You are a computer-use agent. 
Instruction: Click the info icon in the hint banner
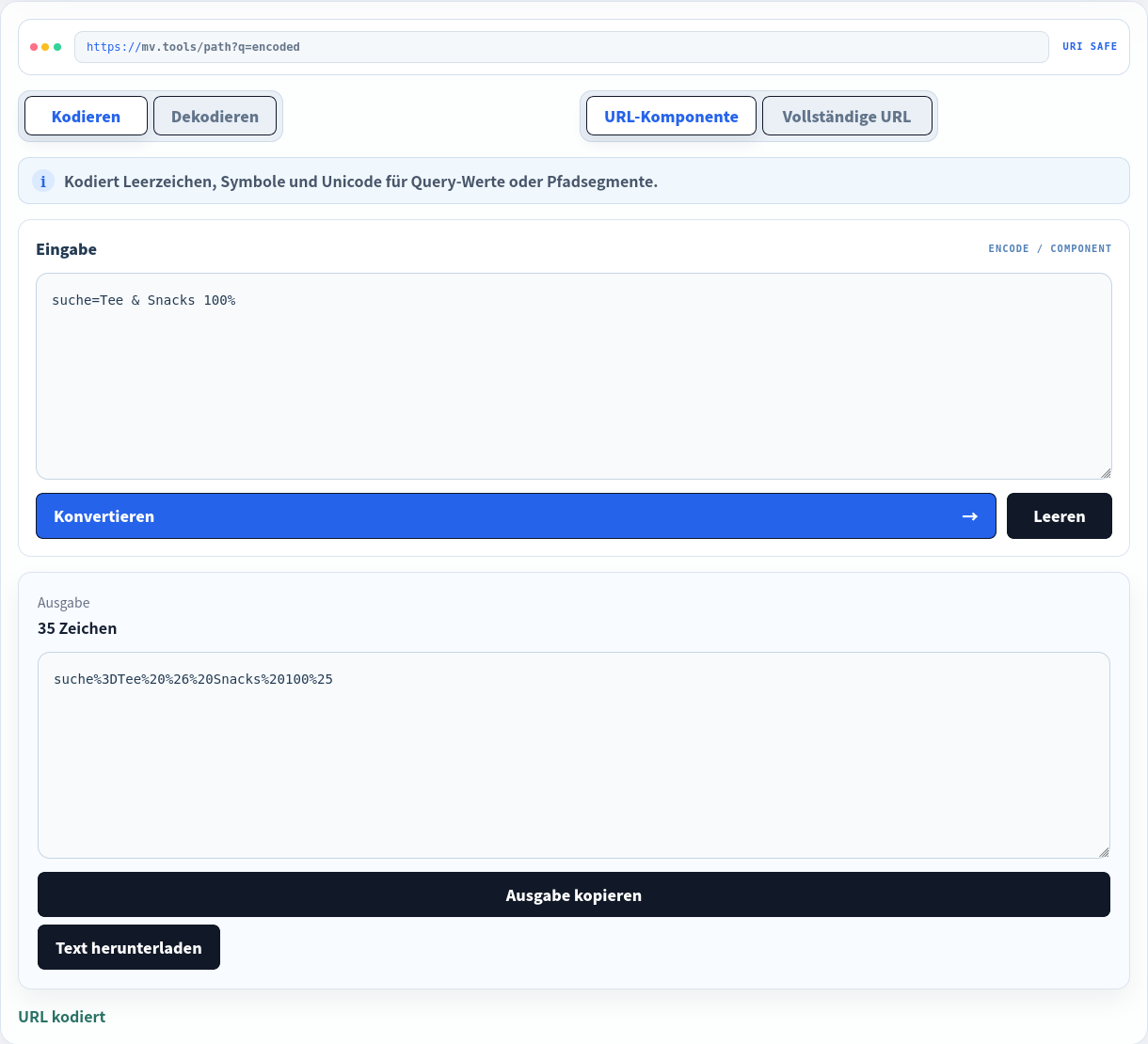click(43, 181)
